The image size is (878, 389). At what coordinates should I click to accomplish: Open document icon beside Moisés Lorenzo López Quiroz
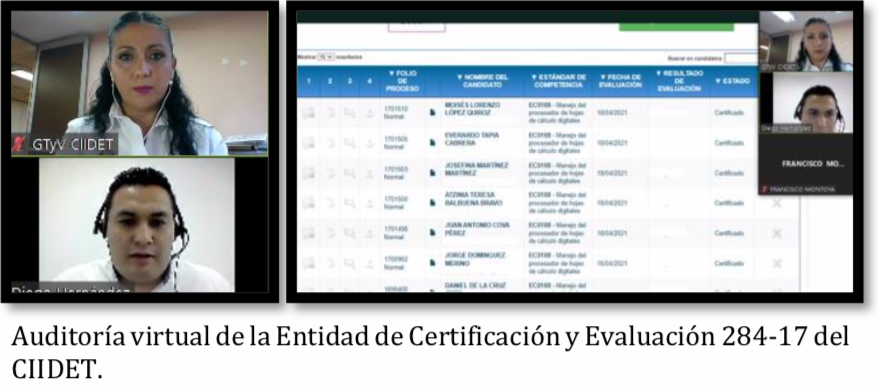tap(432, 113)
